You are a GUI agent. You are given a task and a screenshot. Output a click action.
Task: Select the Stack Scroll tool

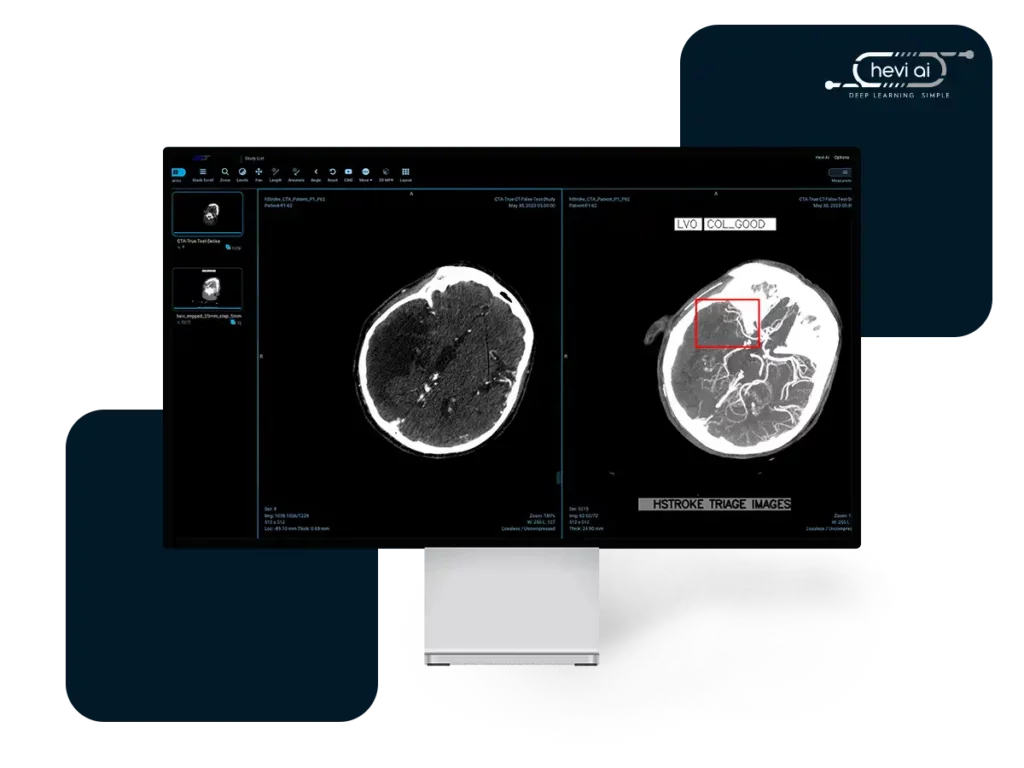tap(202, 174)
